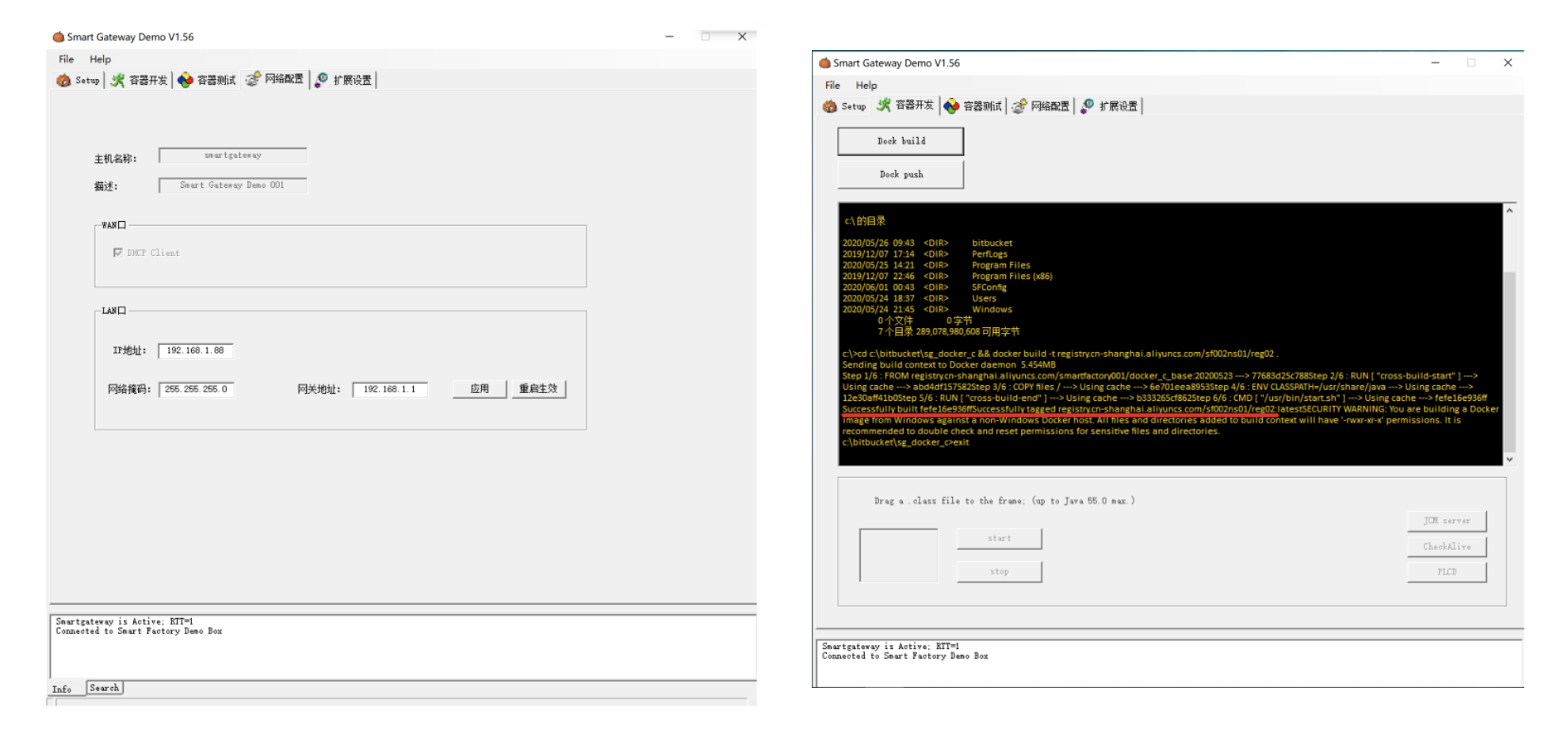The width and height of the screenshot is (1568, 745).
Task: Open File menu in right window
Action: (832, 85)
